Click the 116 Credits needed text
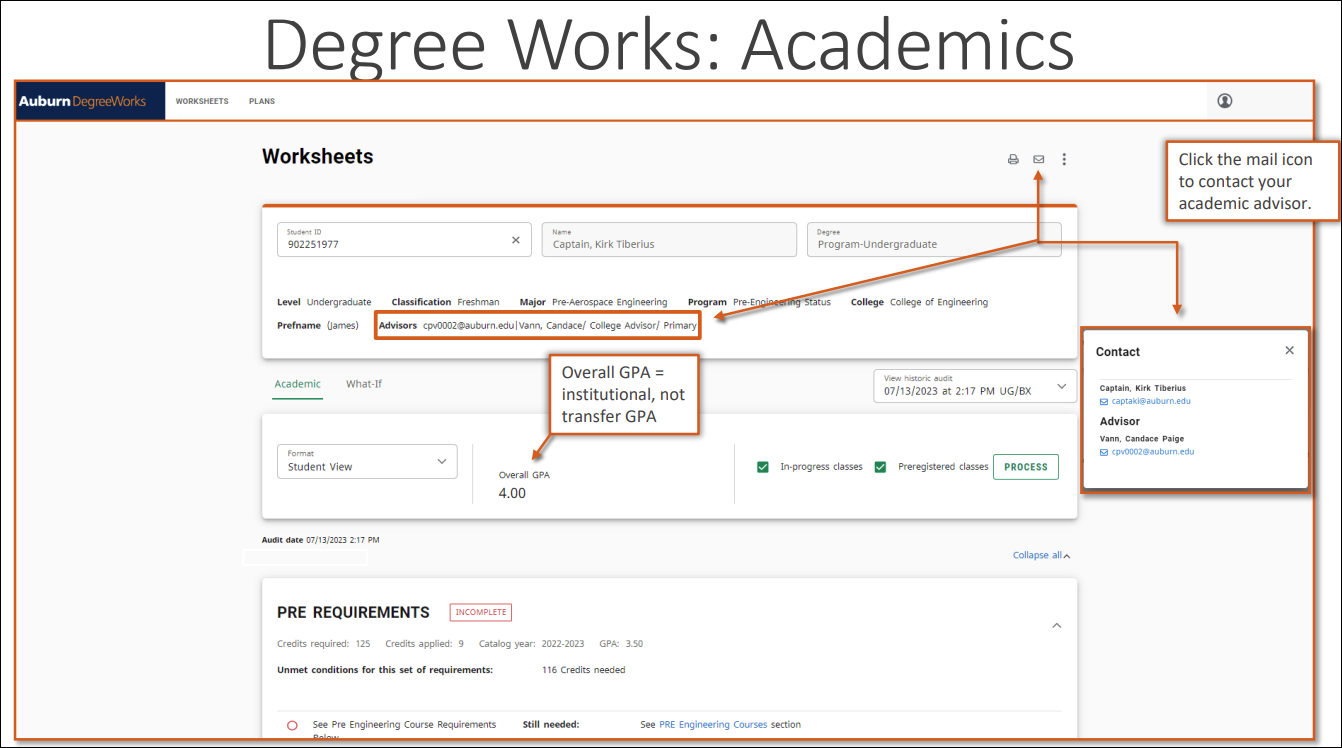This screenshot has width=1342, height=748. pos(584,670)
